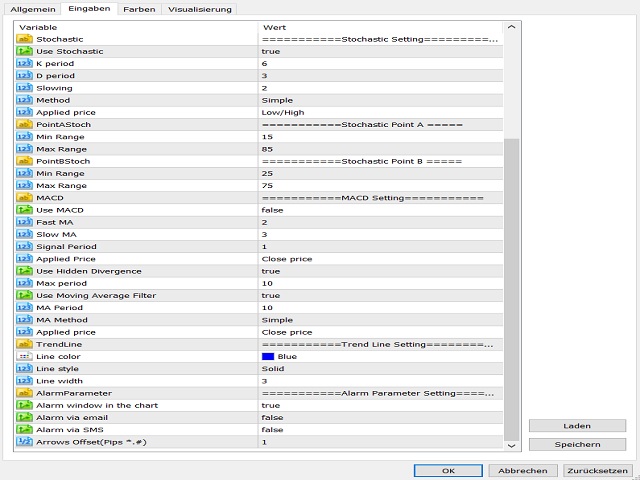This screenshot has height=480, width=640.
Task: Click the Blue line color swatch
Action: tap(268, 356)
